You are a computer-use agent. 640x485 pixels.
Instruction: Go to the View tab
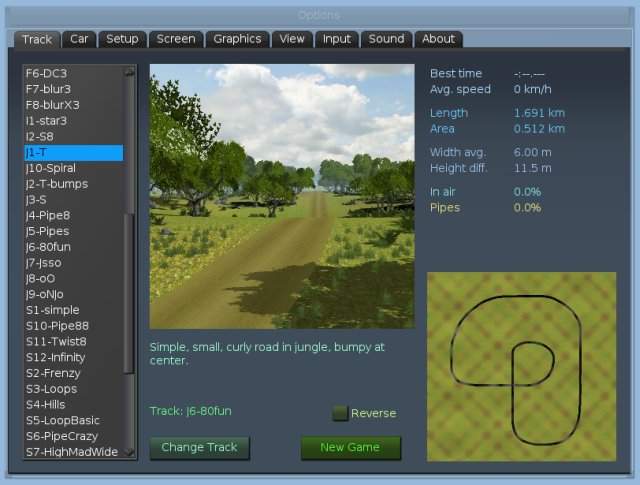click(x=292, y=39)
